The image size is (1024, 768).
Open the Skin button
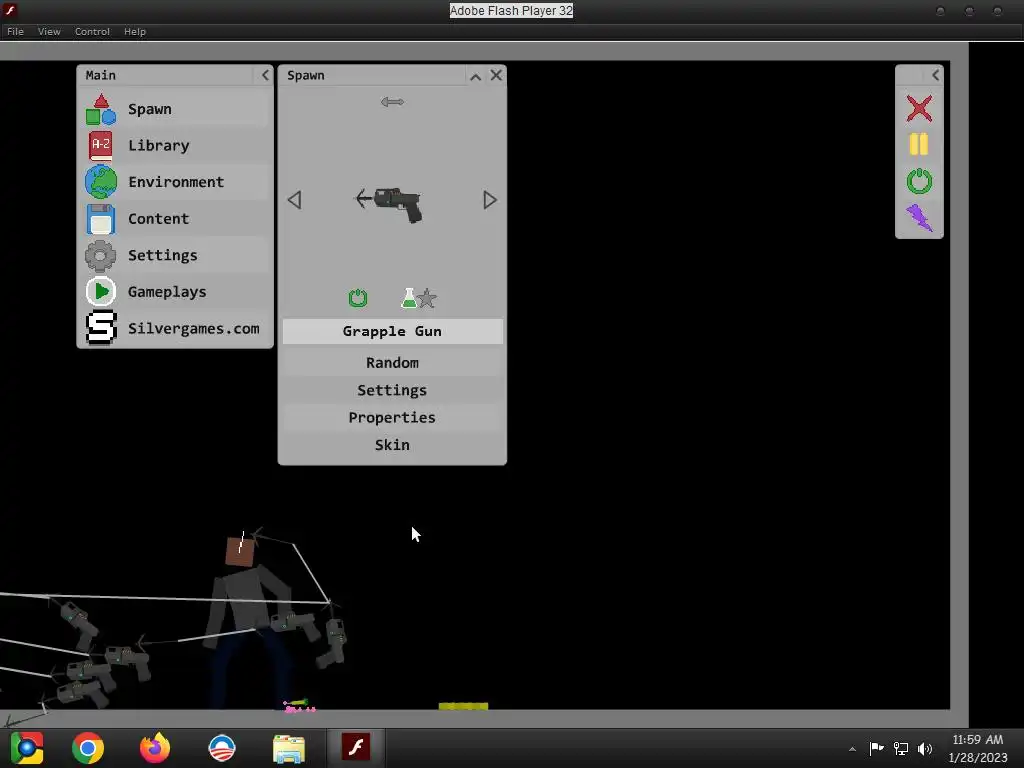[392, 445]
